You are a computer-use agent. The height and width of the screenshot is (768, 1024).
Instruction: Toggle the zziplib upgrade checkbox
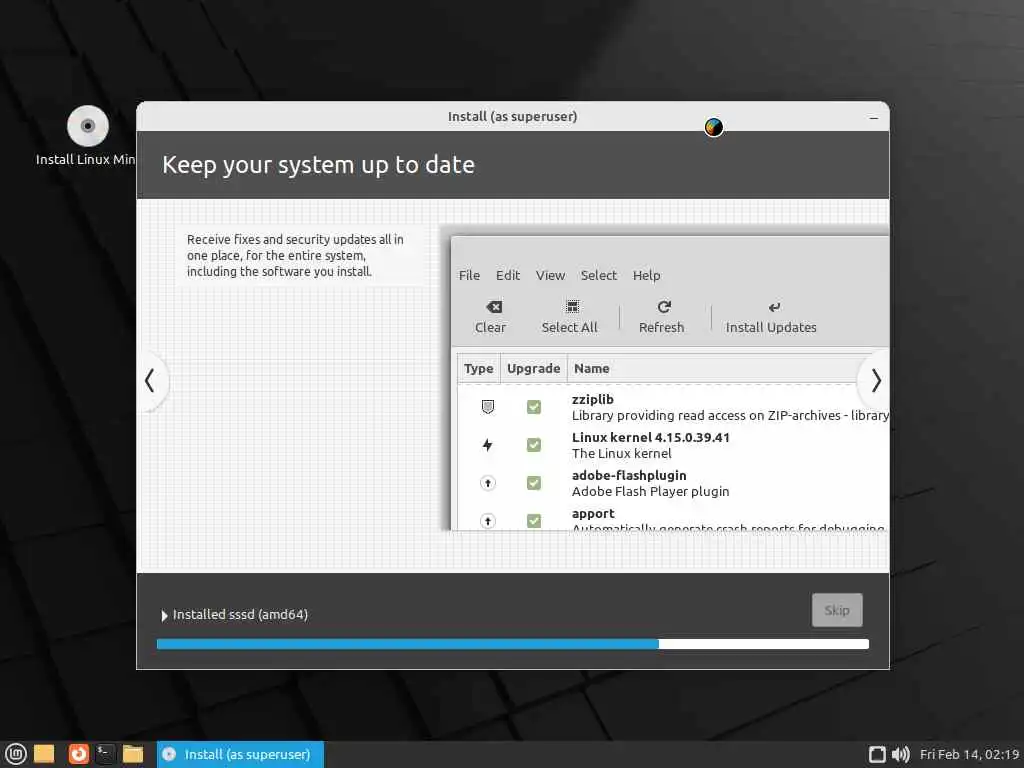click(534, 407)
